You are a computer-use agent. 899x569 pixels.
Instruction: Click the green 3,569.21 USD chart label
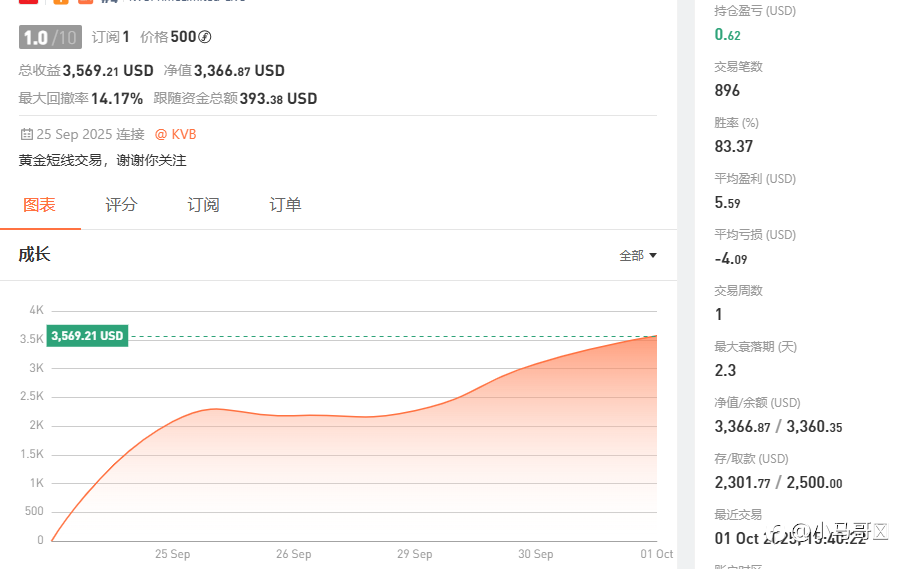click(x=87, y=336)
